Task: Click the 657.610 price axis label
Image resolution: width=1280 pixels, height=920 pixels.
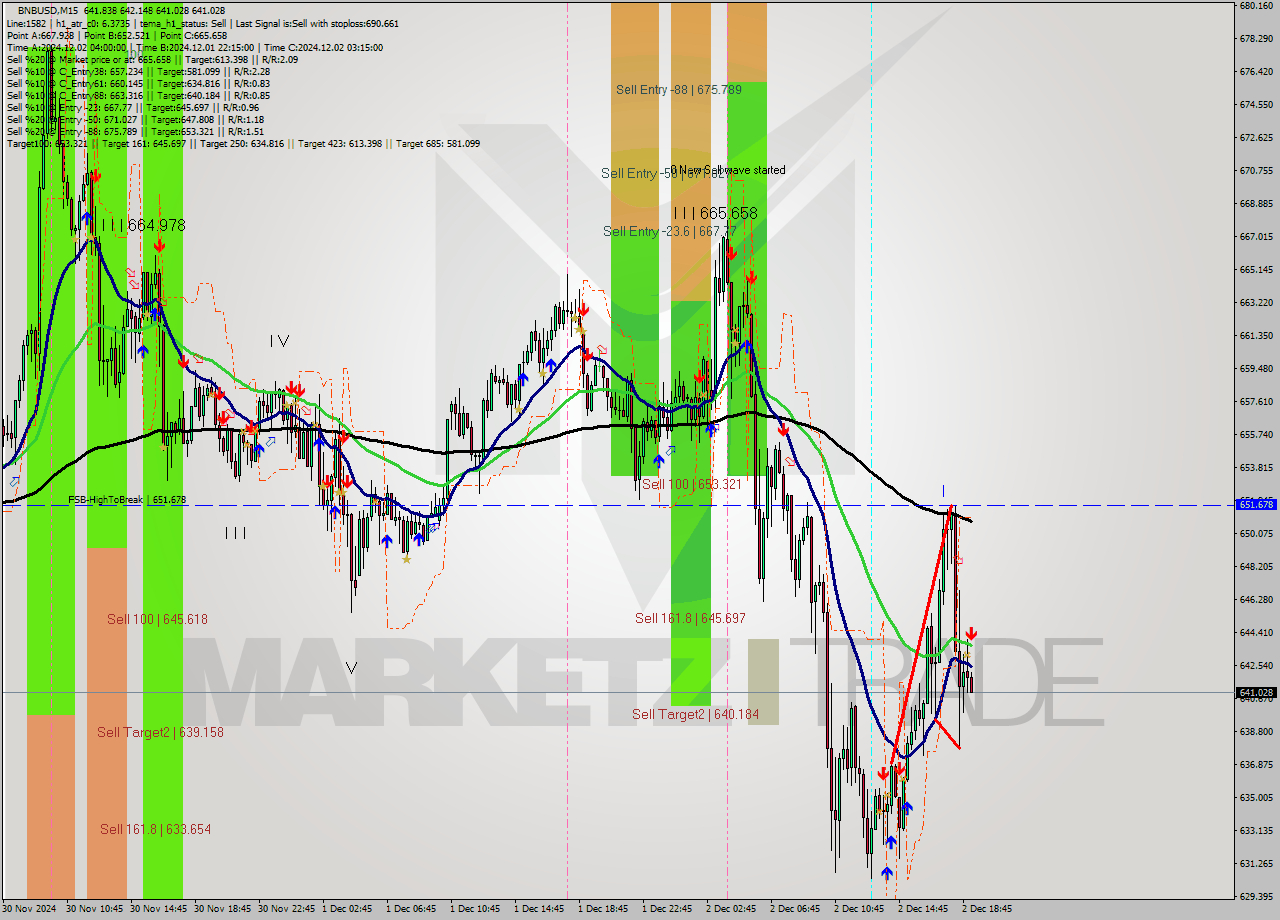Action: pyautogui.click(x=1256, y=402)
